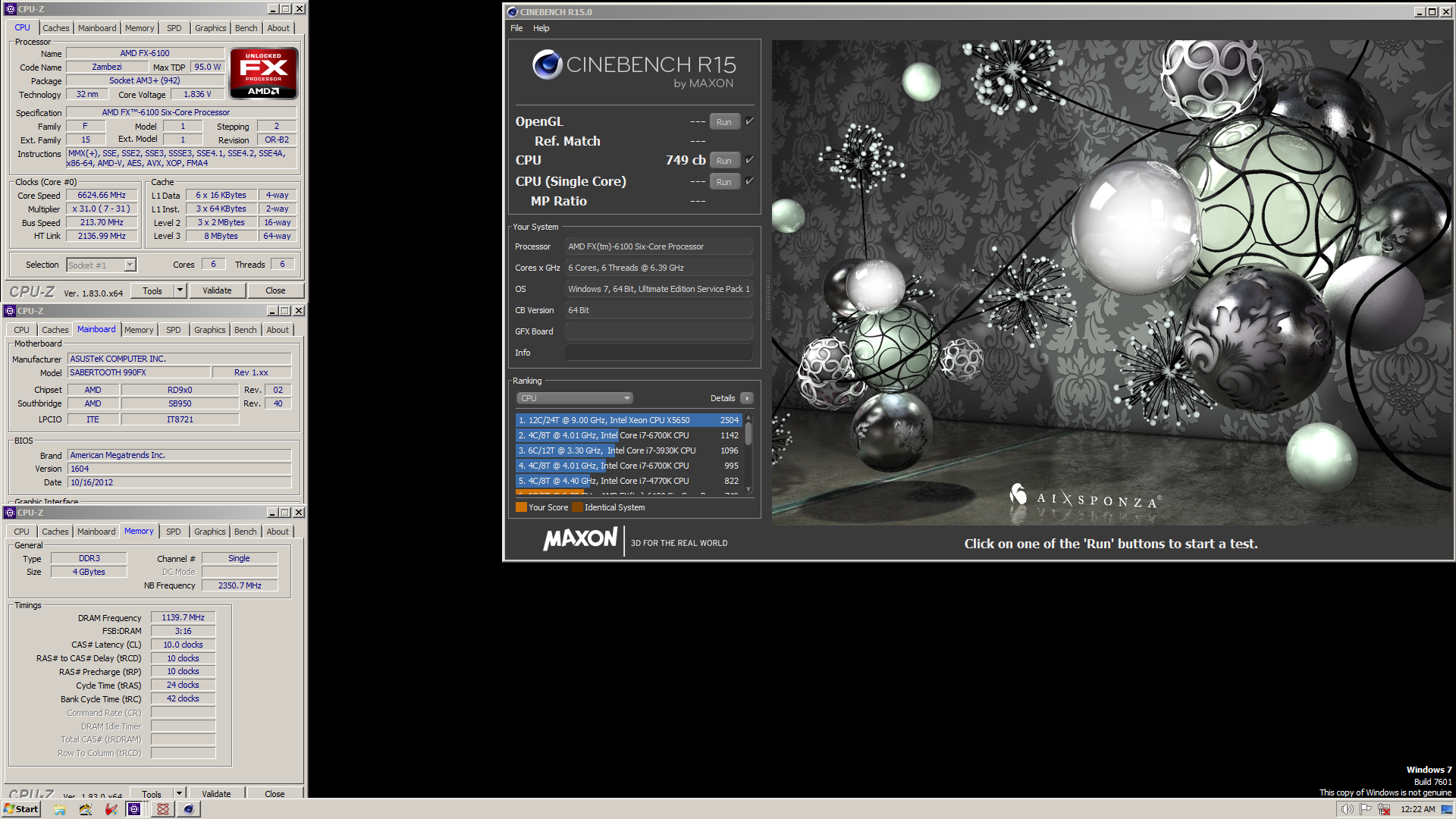Run the CPU Single Core benchmark

coord(724,182)
